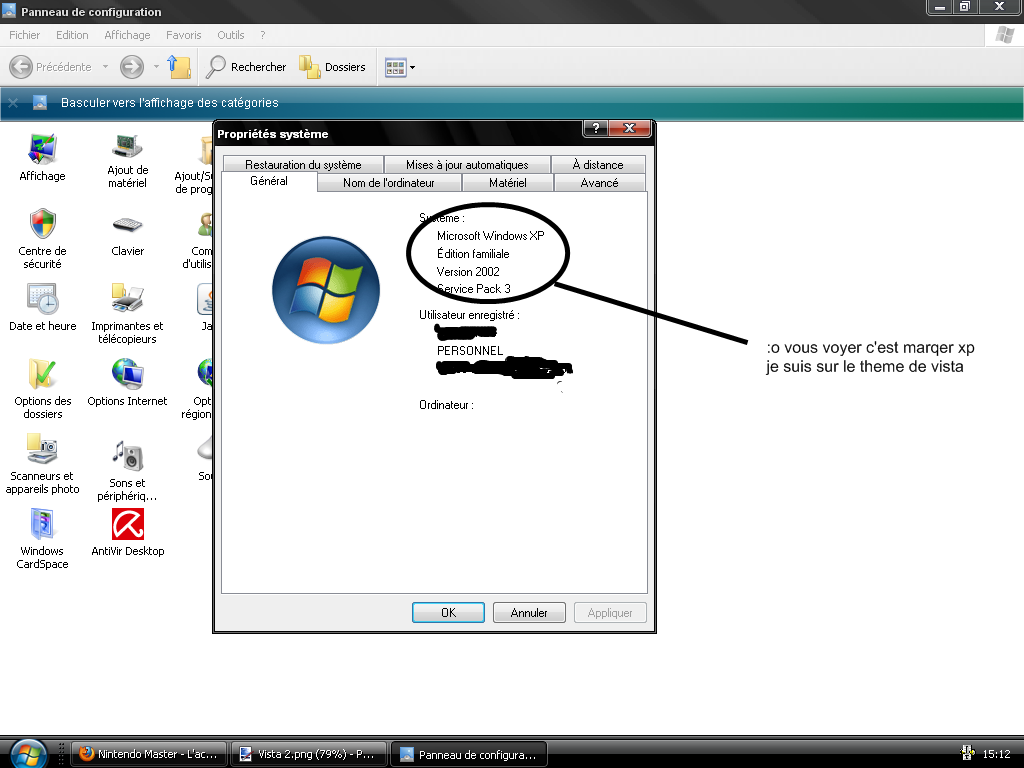Close the Propriétés système dialog
The width and height of the screenshot is (1024, 768).
[629, 128]
